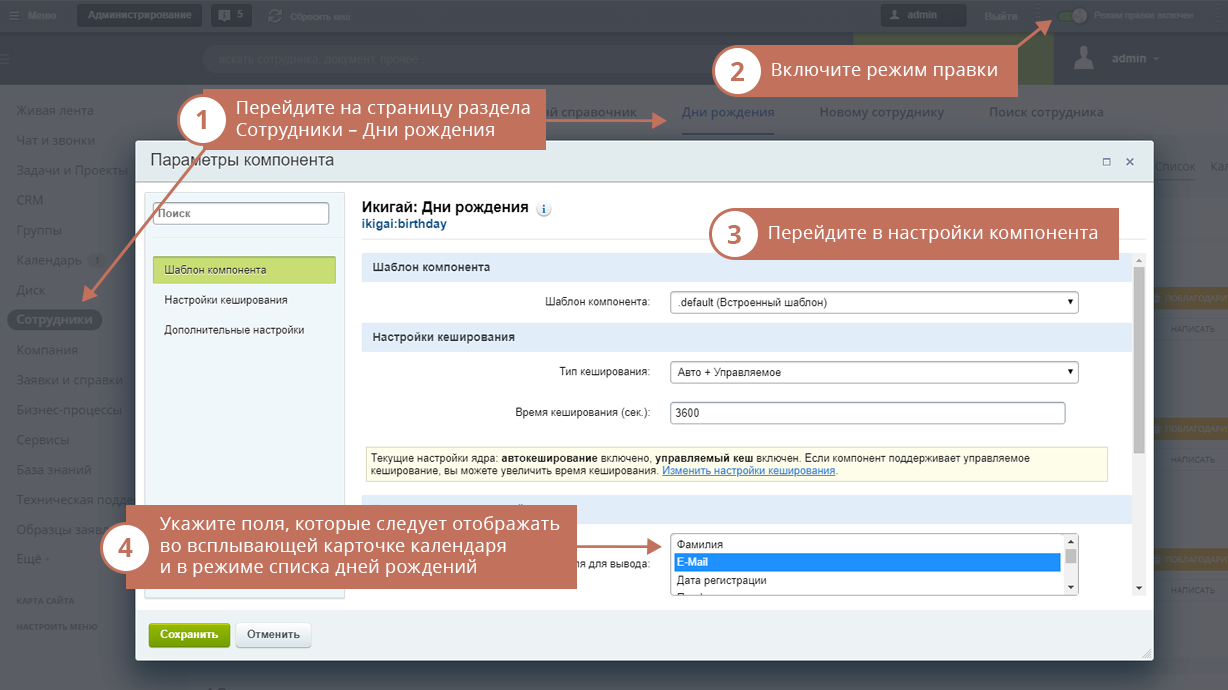Click the info icon beside Икигай: Дни рождения
1228x690 pixels.
click(x=544, y=210)
